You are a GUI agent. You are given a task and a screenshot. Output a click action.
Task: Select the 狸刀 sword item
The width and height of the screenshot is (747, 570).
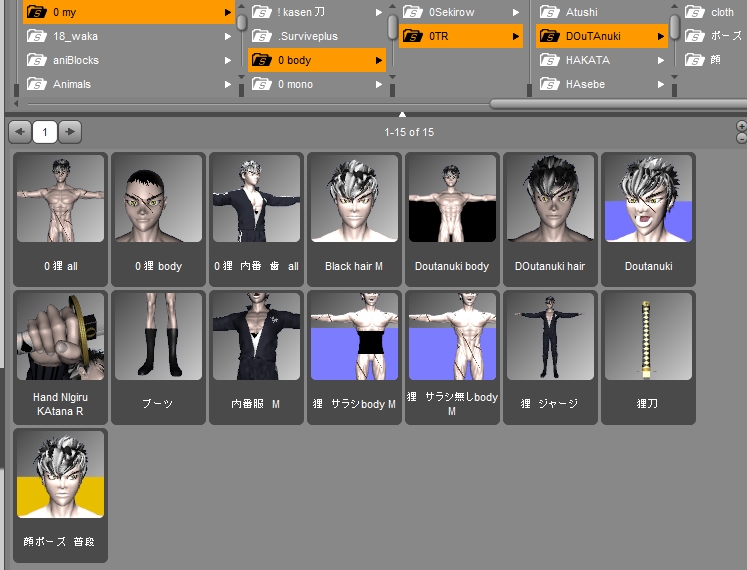point(648,357)
